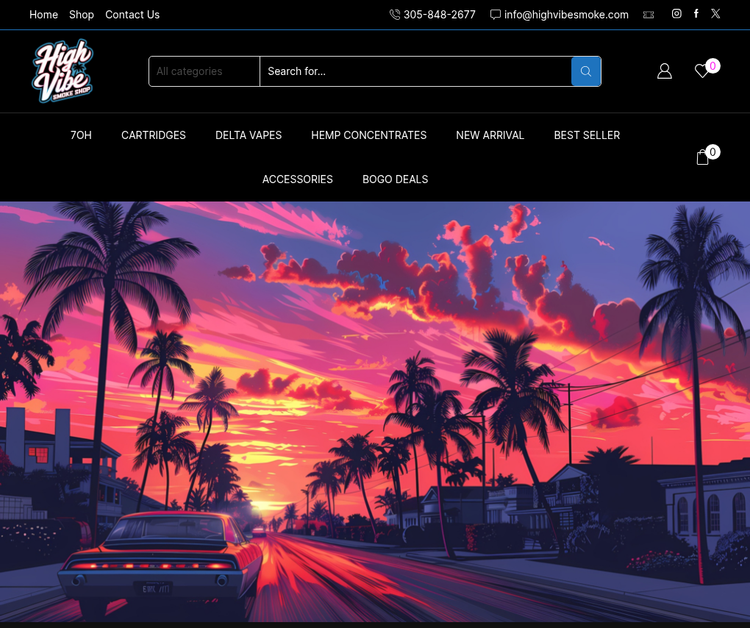Click the ticket coupon icon in the top bar
The height and width of the screenshot is (628, 750).
coord(648,15)
